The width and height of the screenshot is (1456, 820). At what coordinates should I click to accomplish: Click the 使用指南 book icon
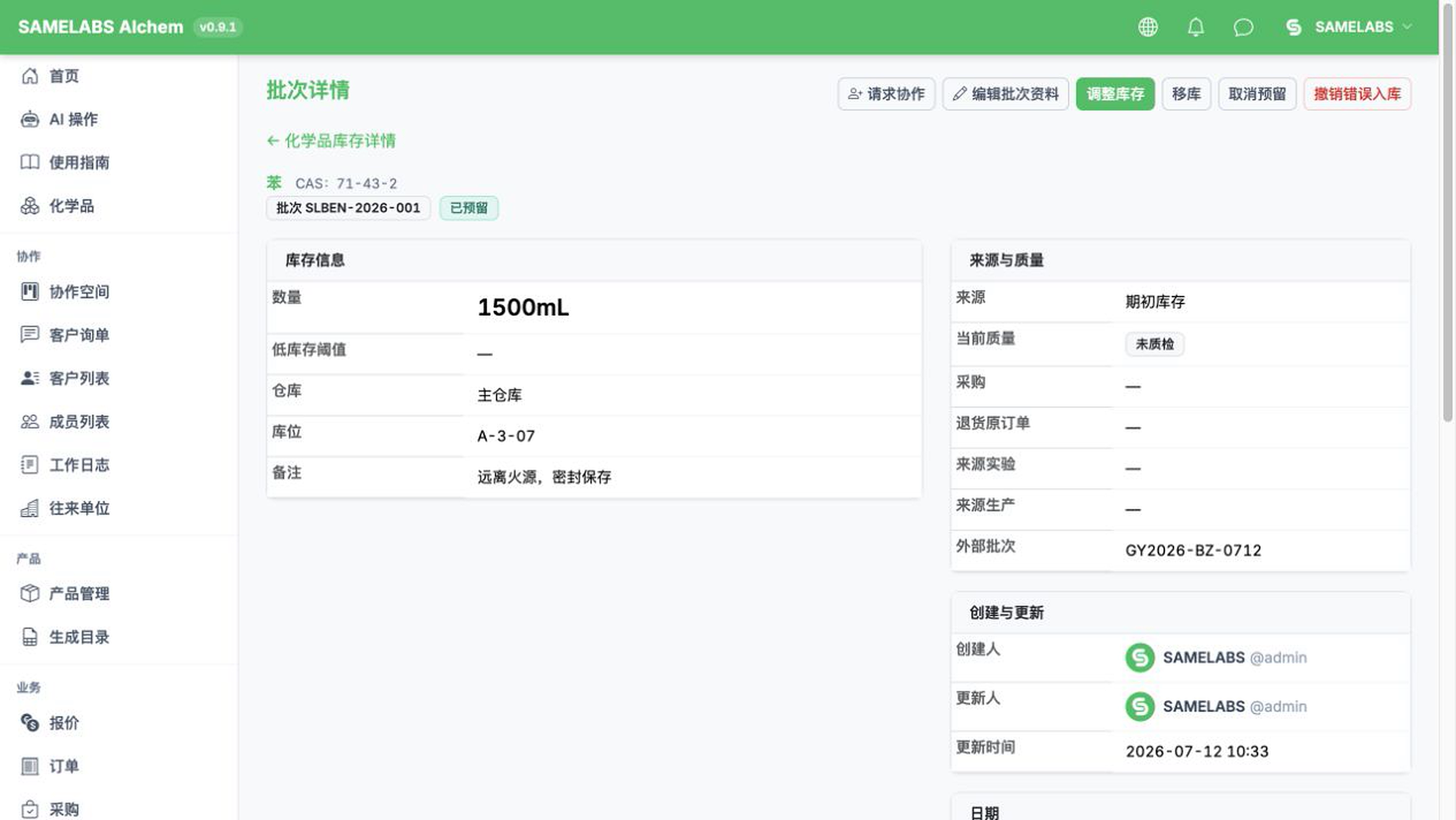tap(29, 162)
